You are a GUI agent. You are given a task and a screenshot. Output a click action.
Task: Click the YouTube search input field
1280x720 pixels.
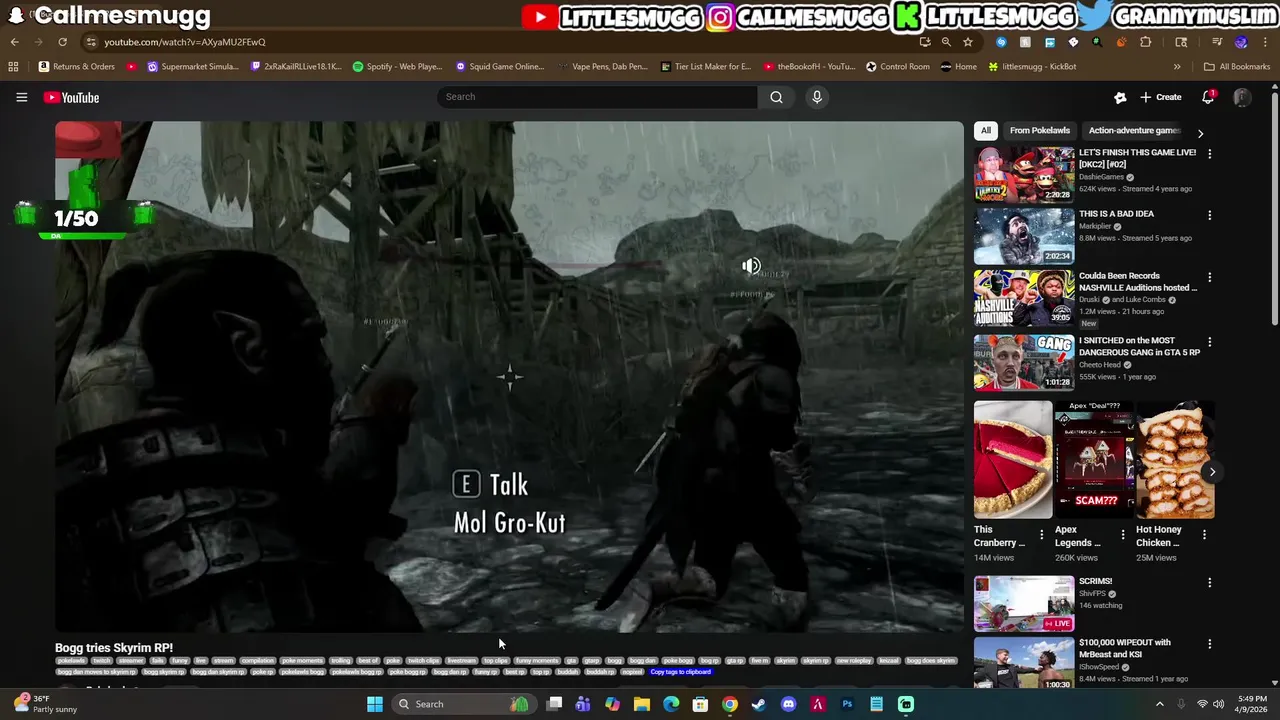pos(597,97)
